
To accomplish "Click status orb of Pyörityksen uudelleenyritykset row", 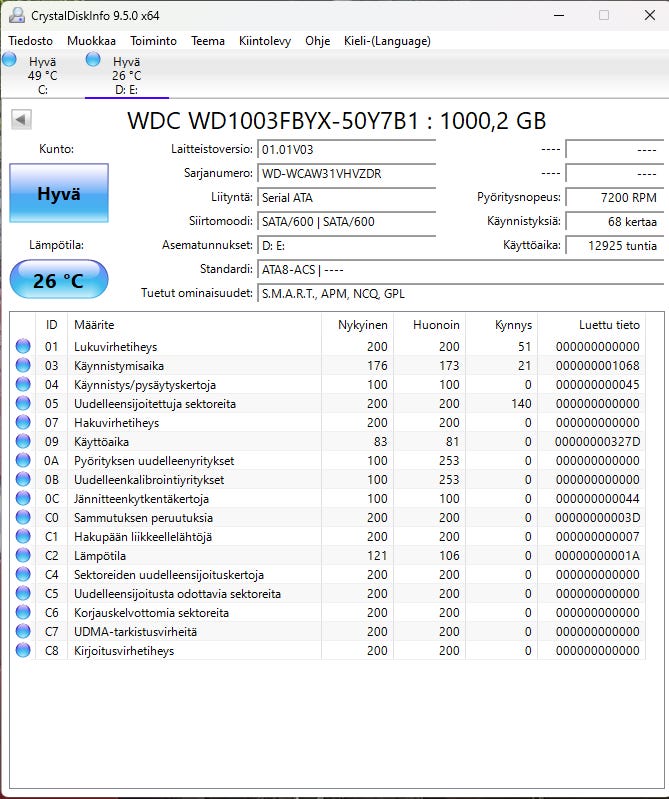I will tap(23, 460).
